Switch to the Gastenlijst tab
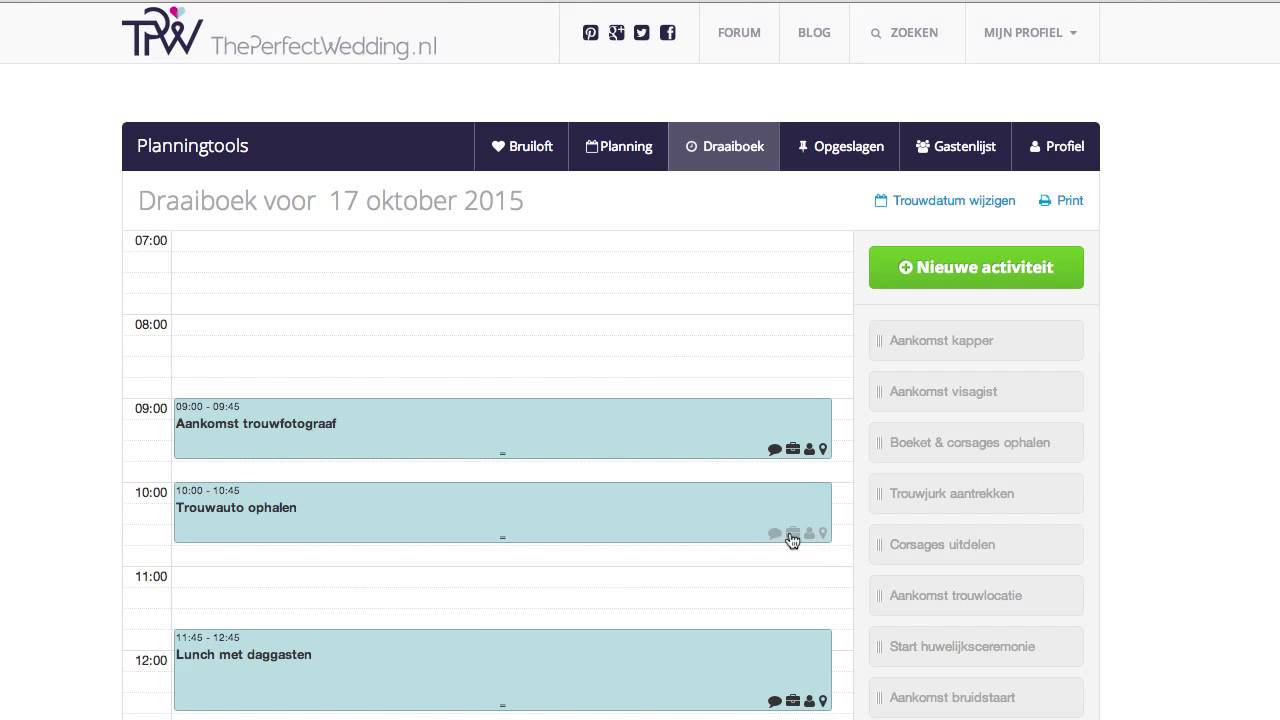Image resolution: width=1280 pixels, height=720 pixels. pos(956,146)
